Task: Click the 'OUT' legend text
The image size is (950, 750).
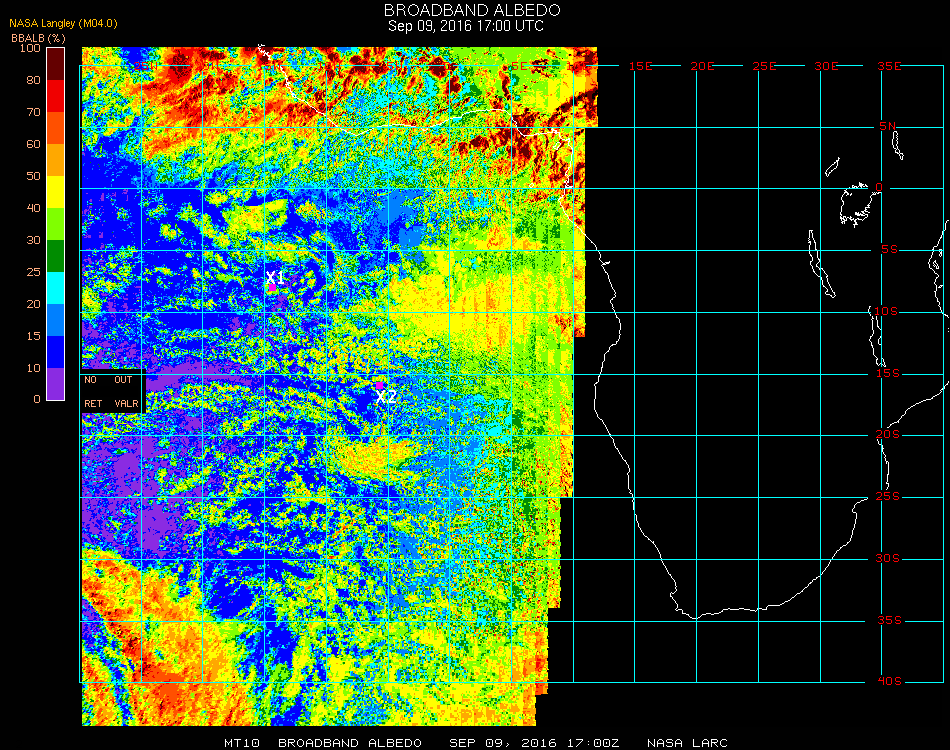Action: coord(123,380)
